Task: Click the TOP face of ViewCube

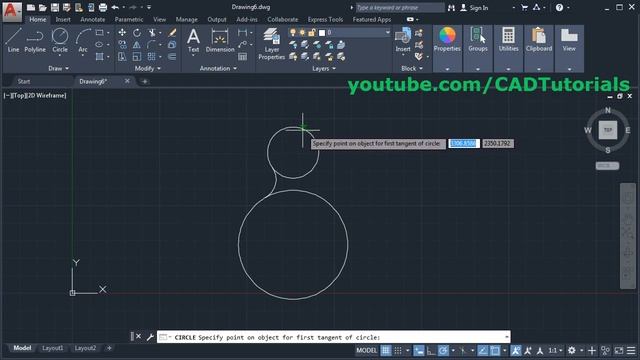Action: tap(608, 130)
